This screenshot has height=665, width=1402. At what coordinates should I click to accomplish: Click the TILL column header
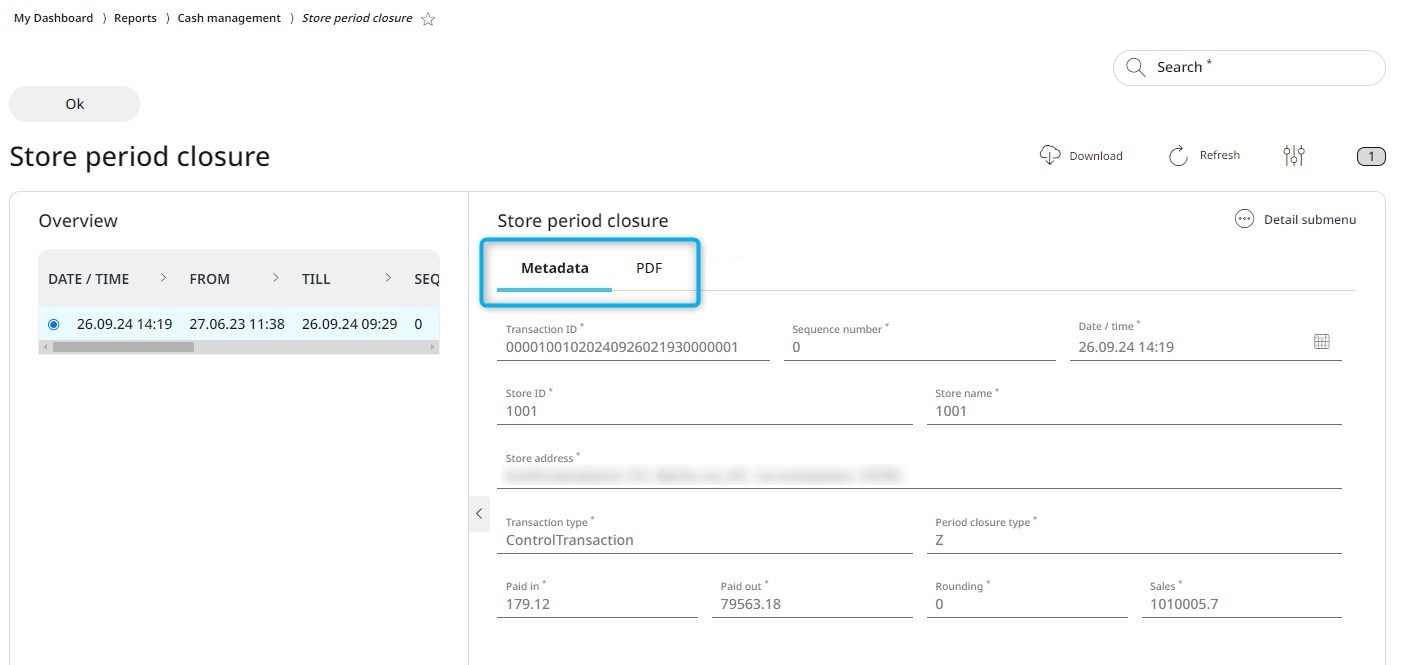(x=316, y=279)
